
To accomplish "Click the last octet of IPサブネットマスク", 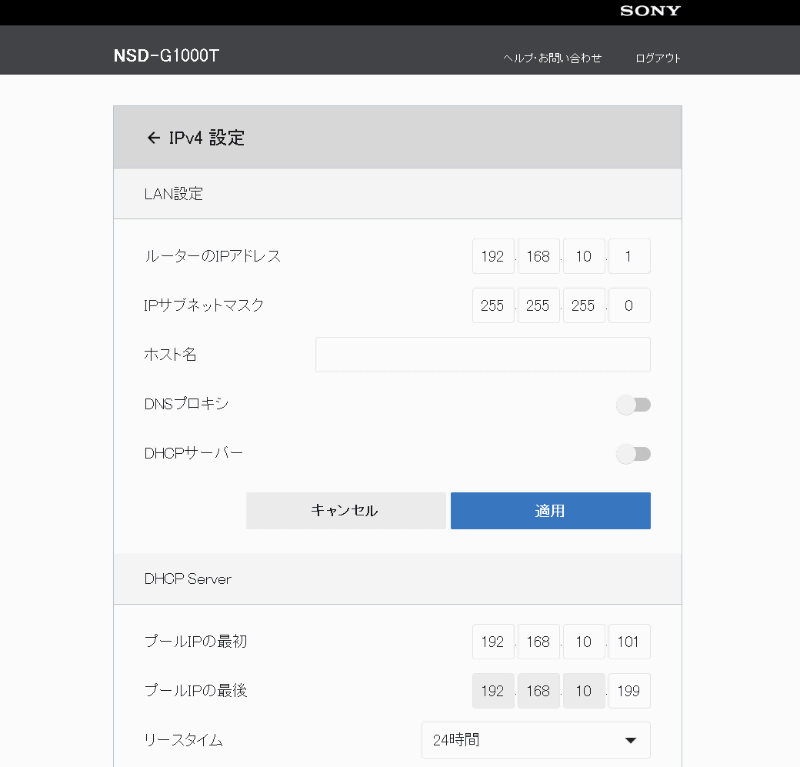I will (629, 305).
